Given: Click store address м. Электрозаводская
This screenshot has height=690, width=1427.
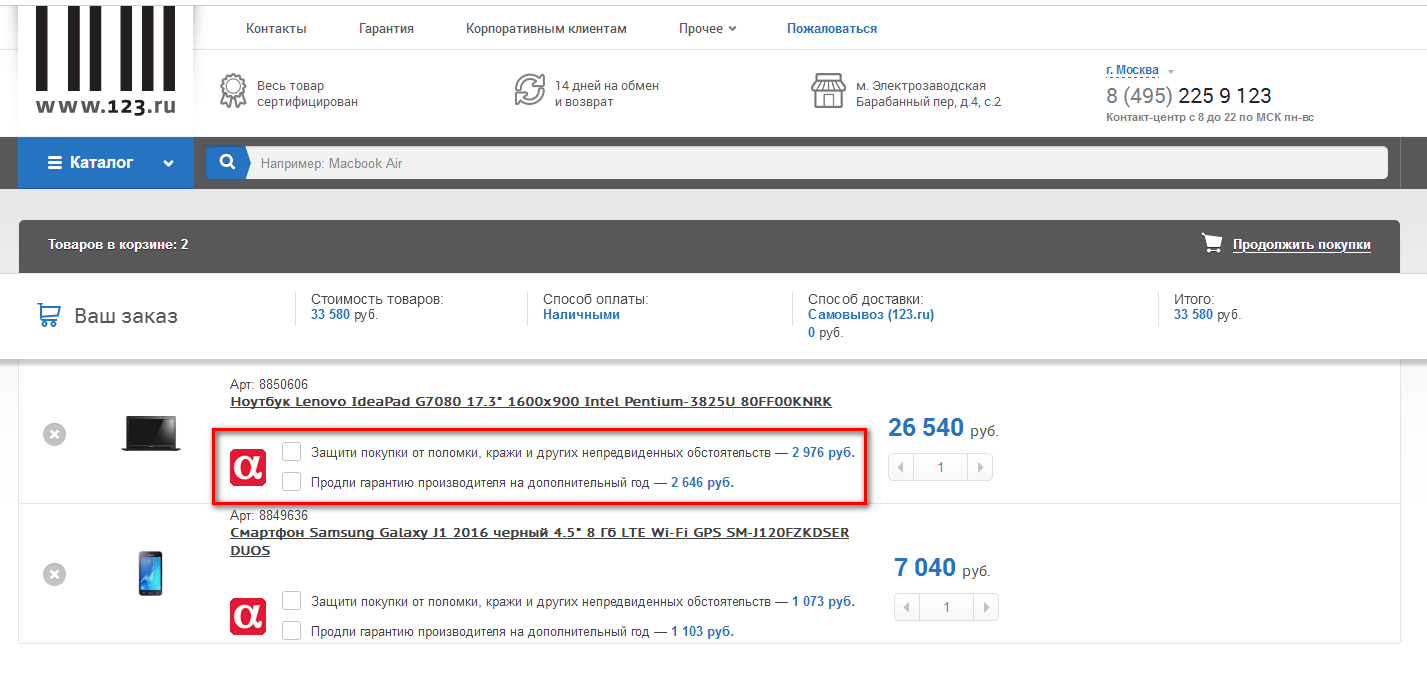Looking at the screenshot, I should click(x=929, y=94).
